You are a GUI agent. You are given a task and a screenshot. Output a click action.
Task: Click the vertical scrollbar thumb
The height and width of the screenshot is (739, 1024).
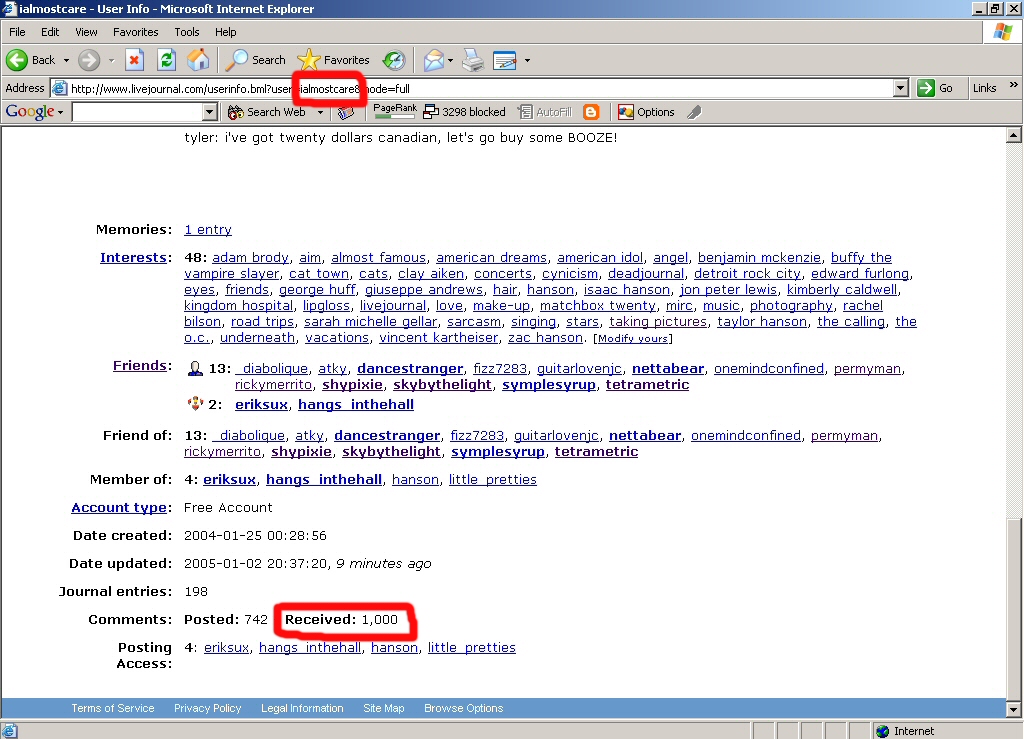(x=1014, y=608)
